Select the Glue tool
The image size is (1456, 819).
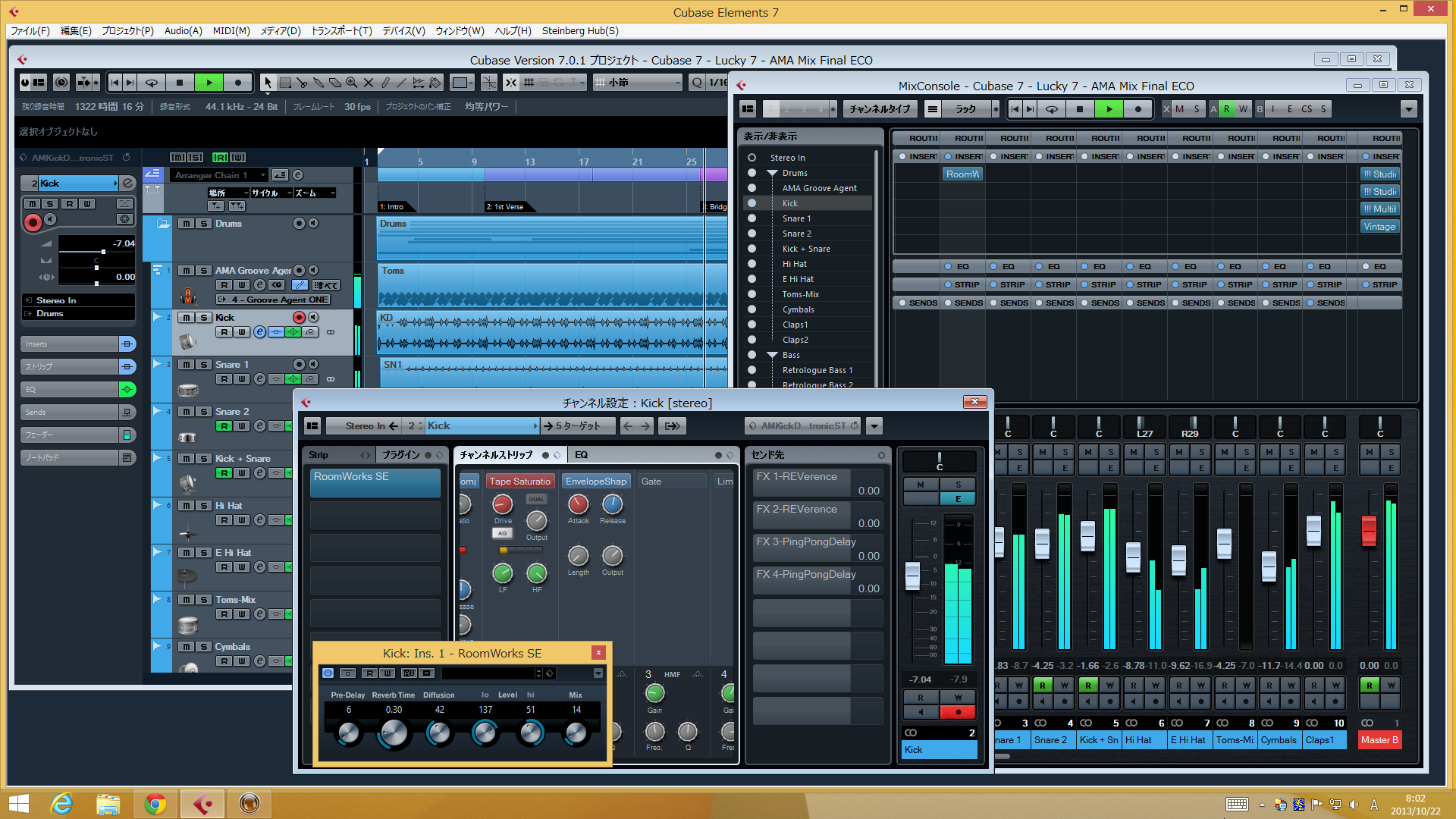click(318, 82)
